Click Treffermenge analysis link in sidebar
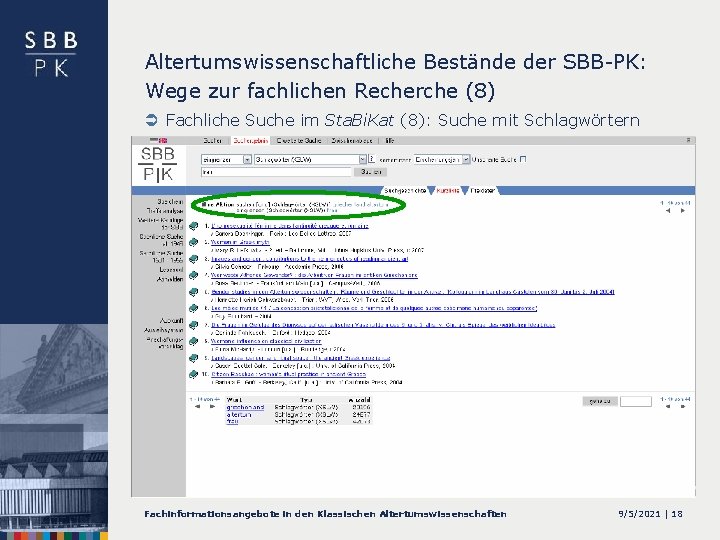 [164, 211]
